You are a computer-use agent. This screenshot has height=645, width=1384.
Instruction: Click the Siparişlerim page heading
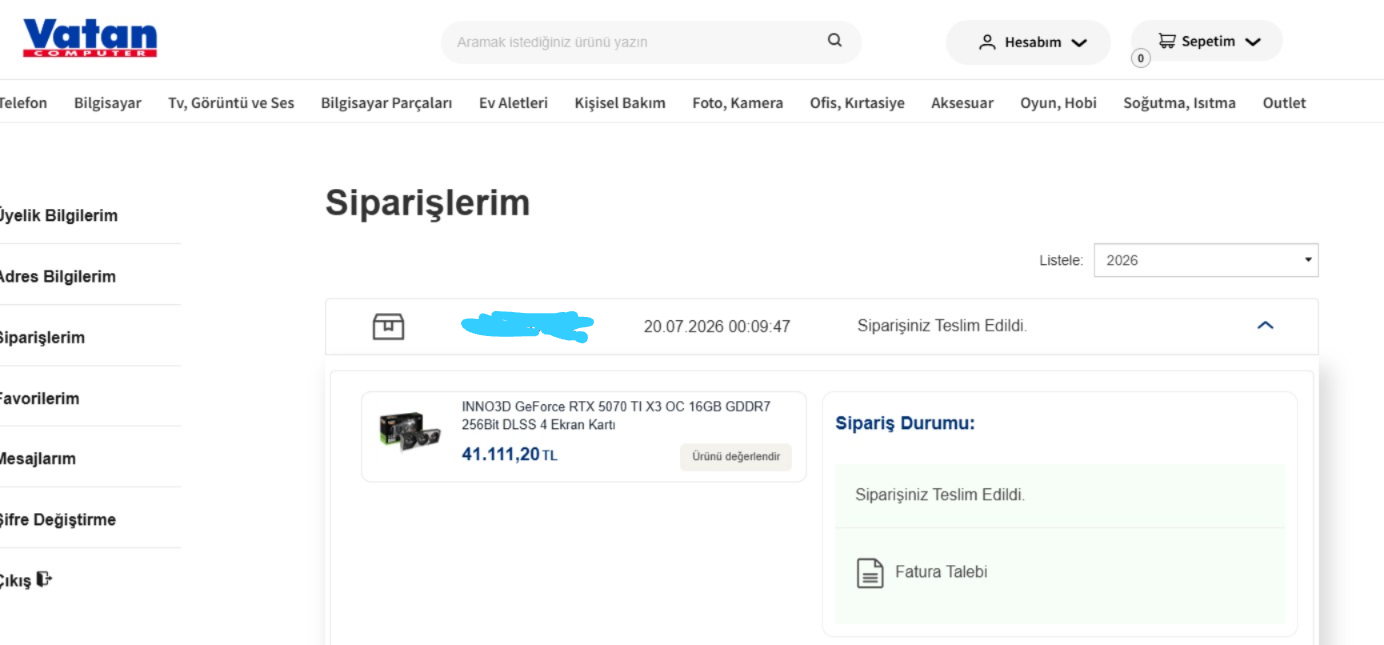pos(427,203)
